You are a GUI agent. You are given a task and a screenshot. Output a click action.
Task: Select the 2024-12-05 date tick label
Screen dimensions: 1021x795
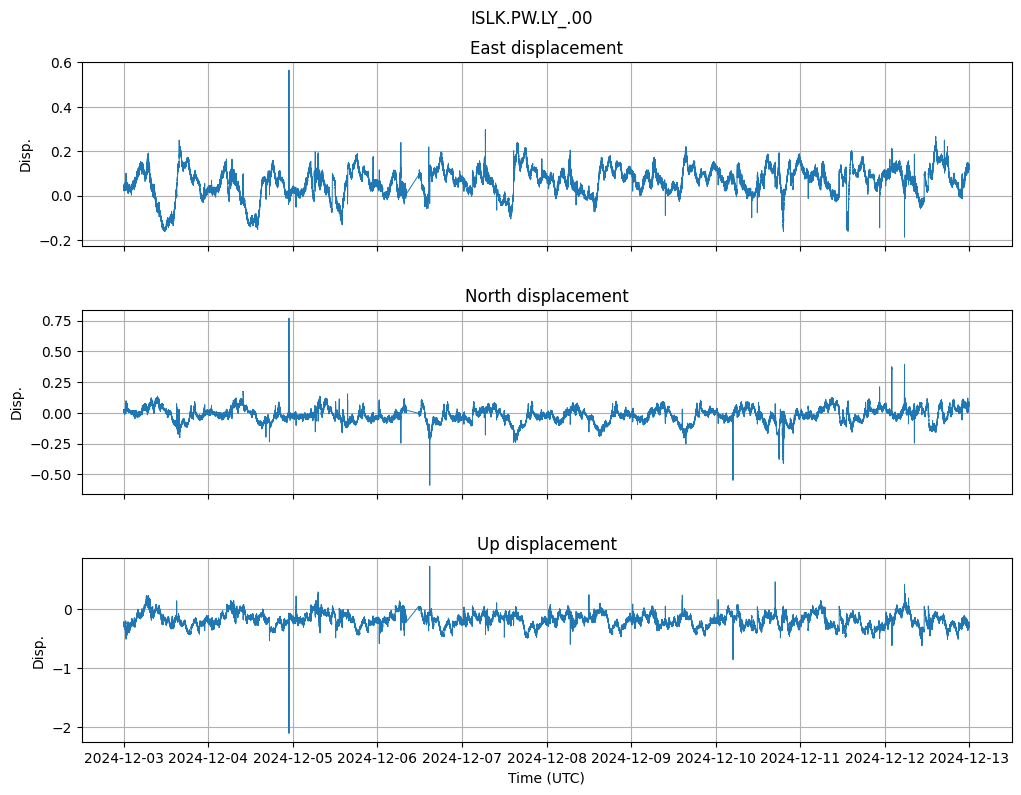[x=293, y=759]
